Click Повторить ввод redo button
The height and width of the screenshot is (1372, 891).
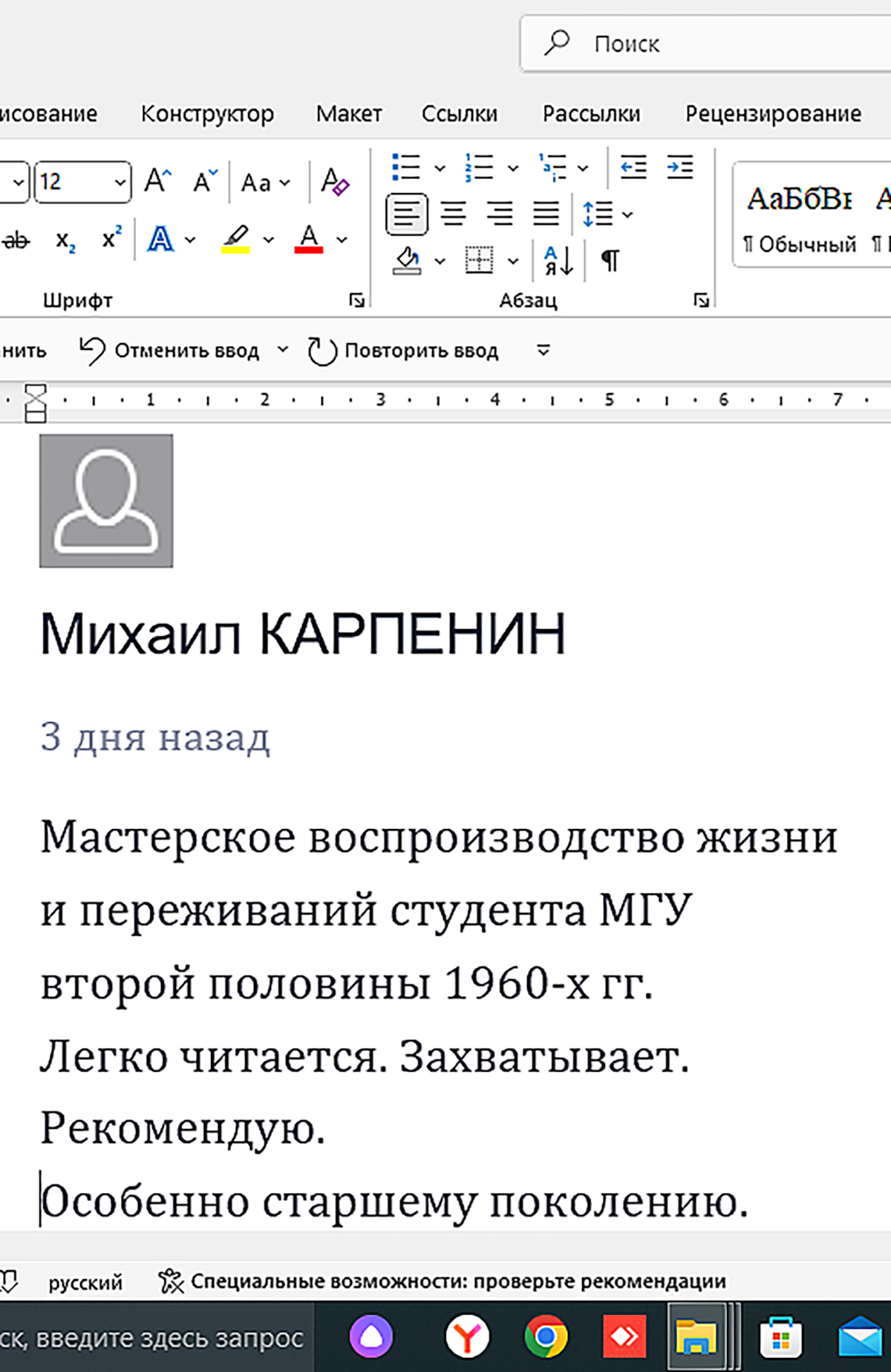tap(404, 351)
